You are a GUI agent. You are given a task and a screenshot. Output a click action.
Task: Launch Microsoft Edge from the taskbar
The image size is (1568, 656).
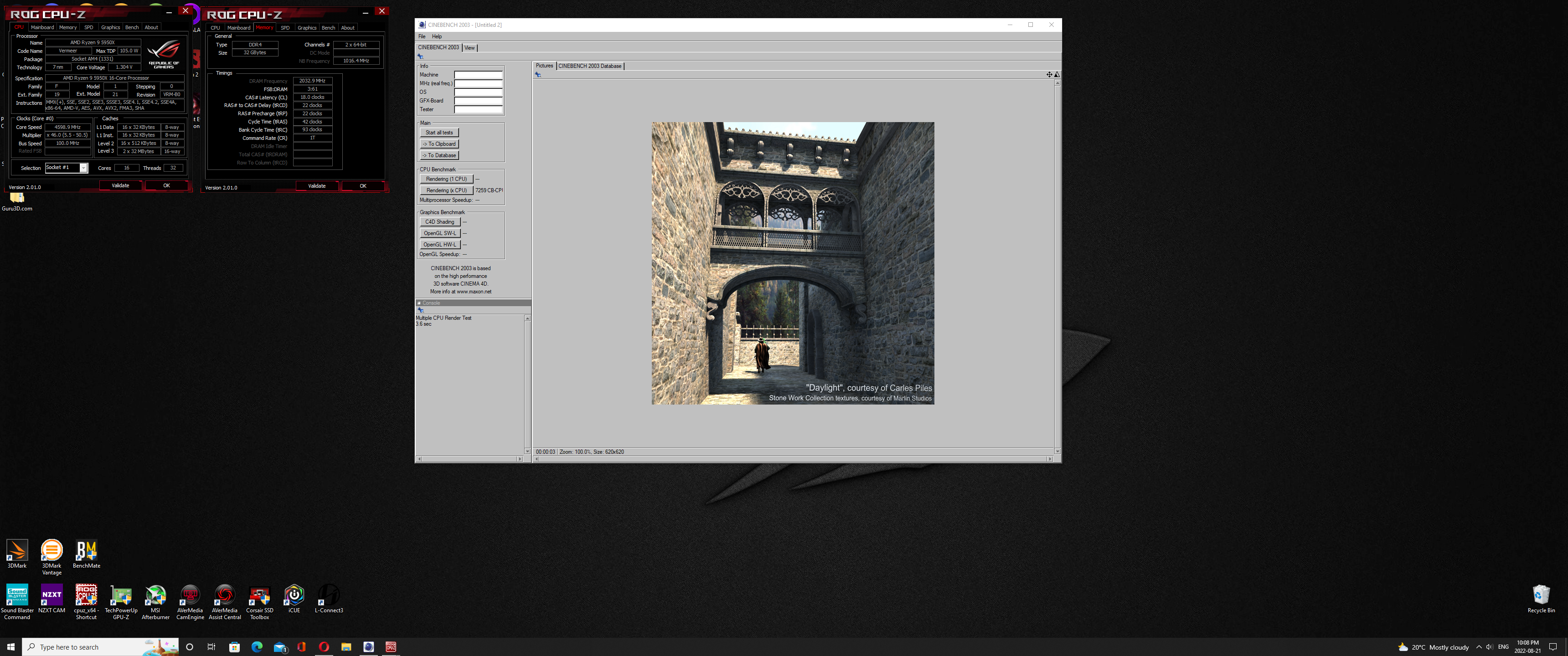click(257, 647)
